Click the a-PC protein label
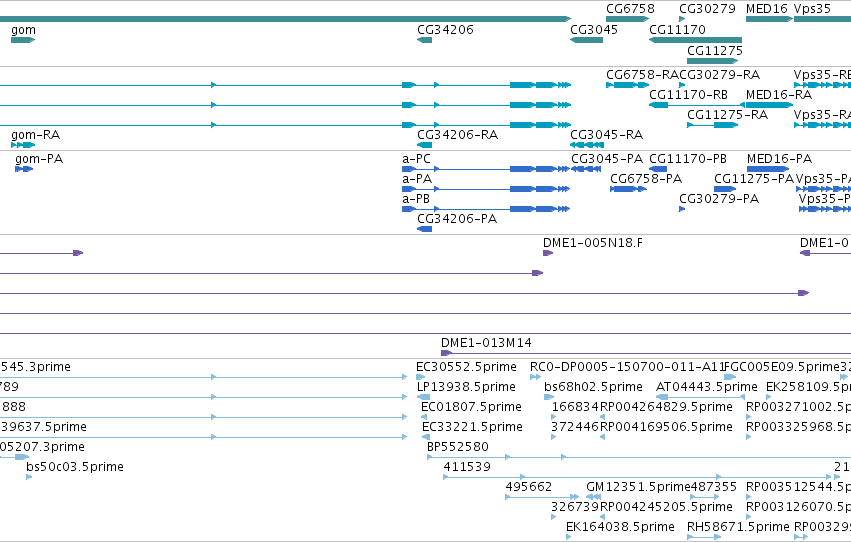Screen dimensions: 851x542 coord(416,159)
